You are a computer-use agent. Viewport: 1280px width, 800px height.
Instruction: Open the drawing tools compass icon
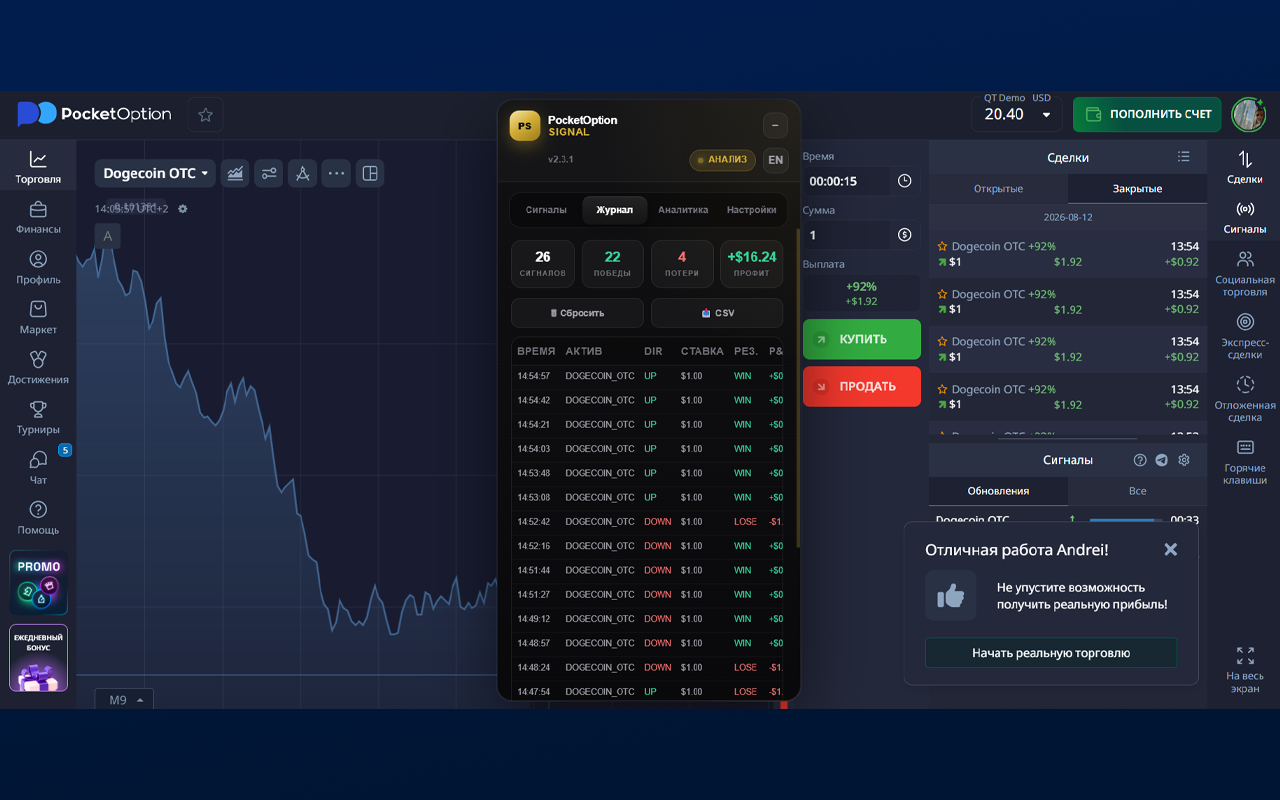click(x=303, y=173)
